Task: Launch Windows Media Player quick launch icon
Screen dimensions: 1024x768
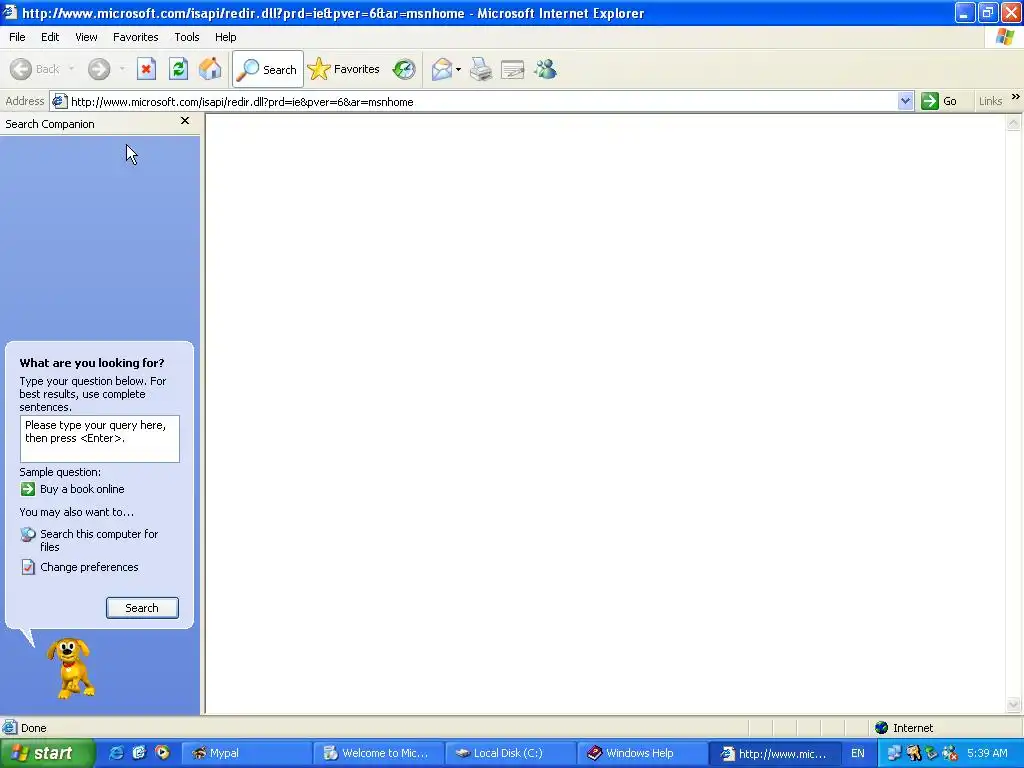Action: tap(162, 753)
